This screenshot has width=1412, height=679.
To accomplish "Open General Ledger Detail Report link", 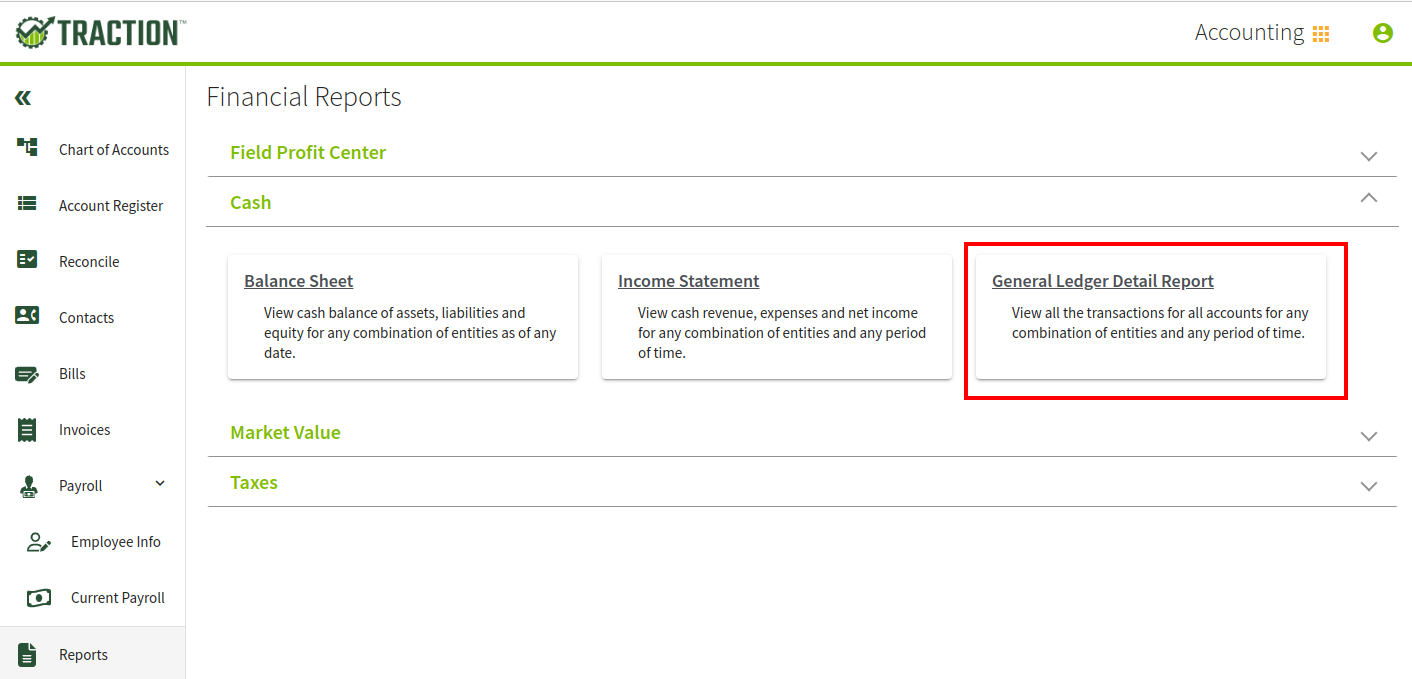I will click(1103, 281).
